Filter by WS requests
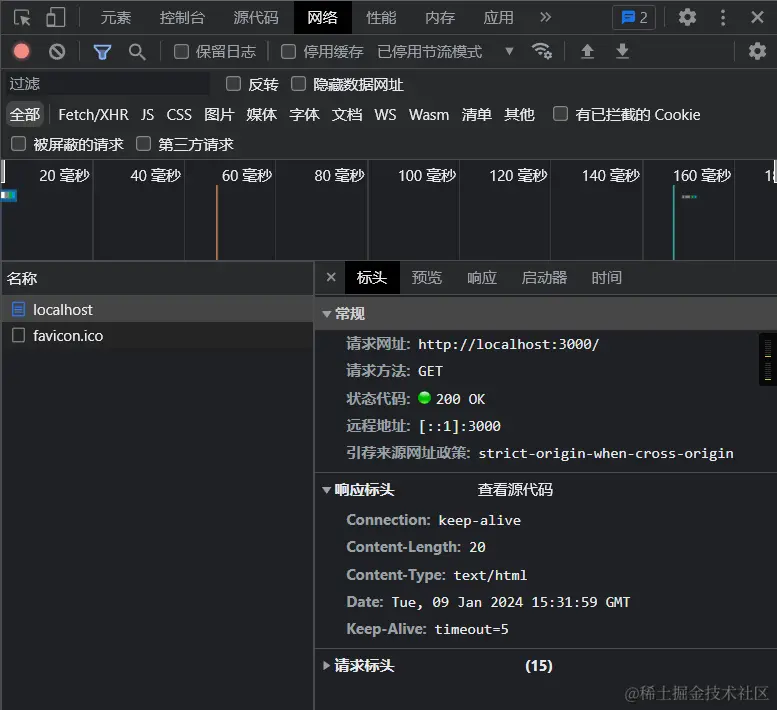This screenshot has width=777, height=710. pyautogui.click(x=385, y=114)
